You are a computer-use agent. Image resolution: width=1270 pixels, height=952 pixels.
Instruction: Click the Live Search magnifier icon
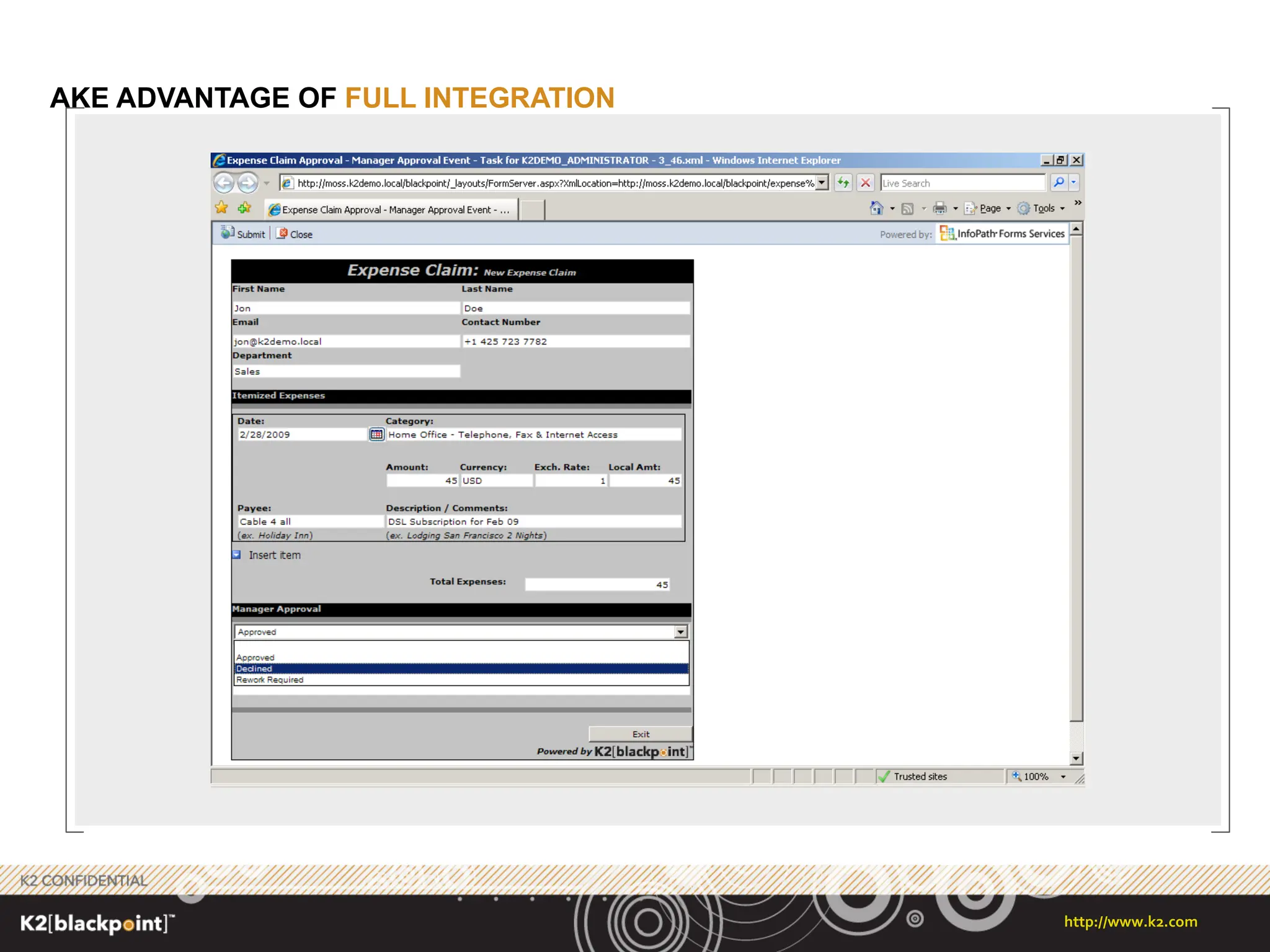pyautogui.click(x=1059, y=183)
